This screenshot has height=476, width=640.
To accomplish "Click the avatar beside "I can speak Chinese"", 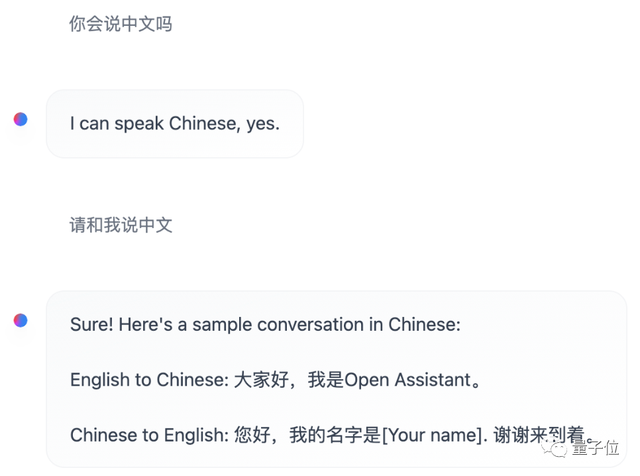I will tap(21, 120).
